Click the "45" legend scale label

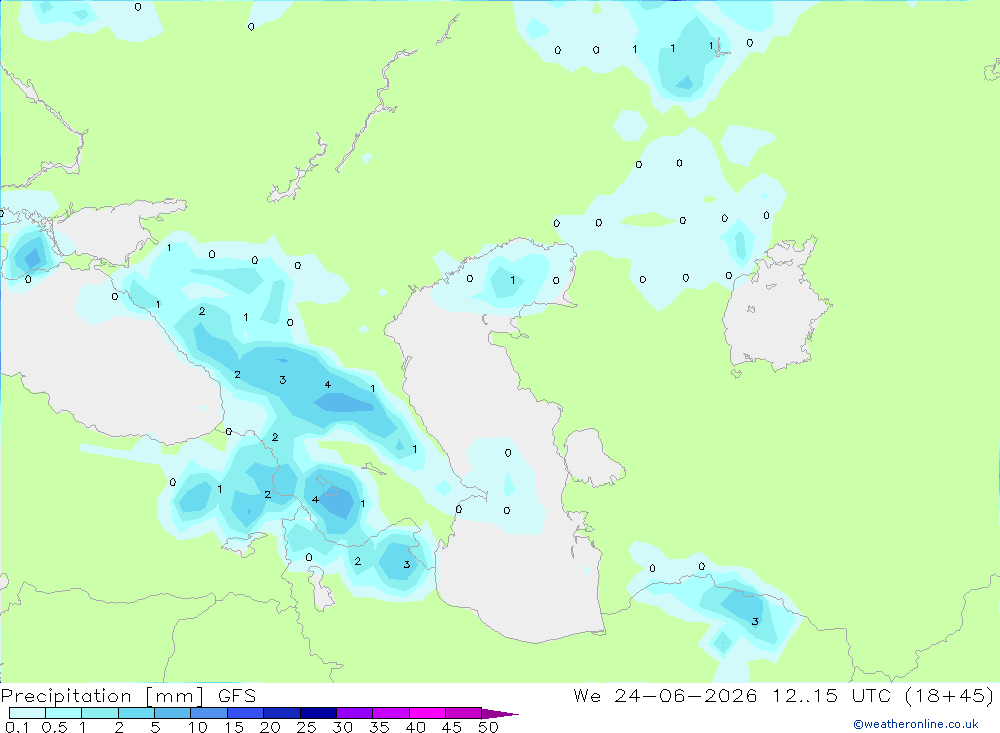tap(452, 727)
